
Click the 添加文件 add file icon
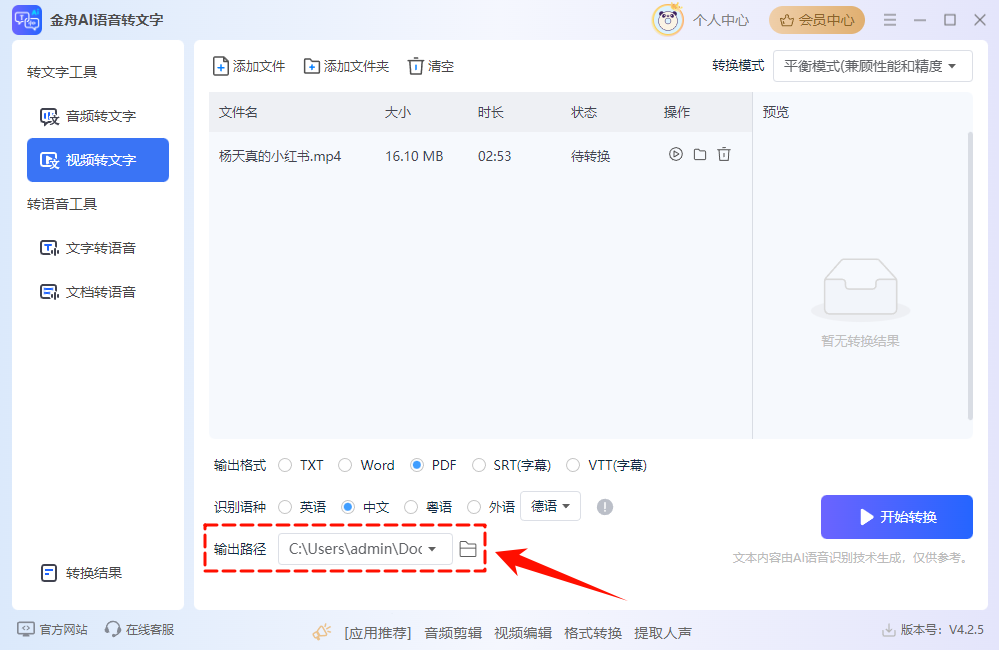click(x=221, y=65)
